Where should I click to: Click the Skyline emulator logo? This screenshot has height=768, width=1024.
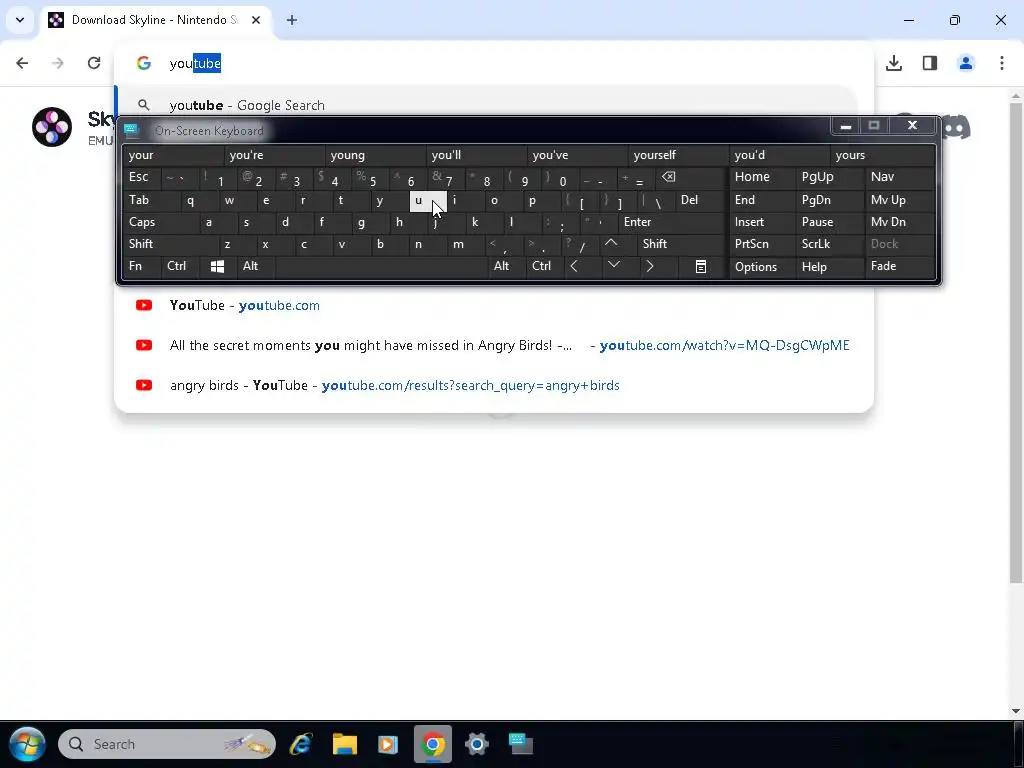[52, 127]
